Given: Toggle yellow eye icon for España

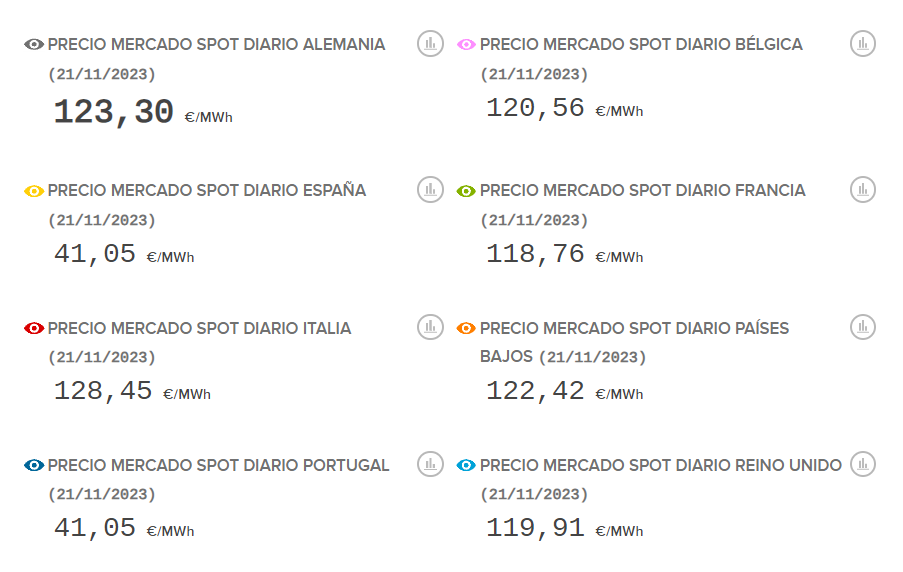Looking at the screenshot, I should click(34, 191).
